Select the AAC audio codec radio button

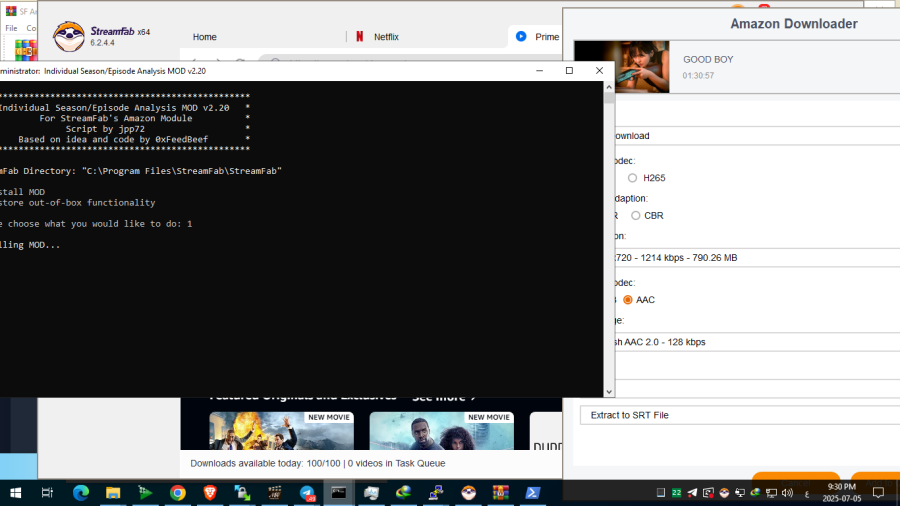(628, 300)
